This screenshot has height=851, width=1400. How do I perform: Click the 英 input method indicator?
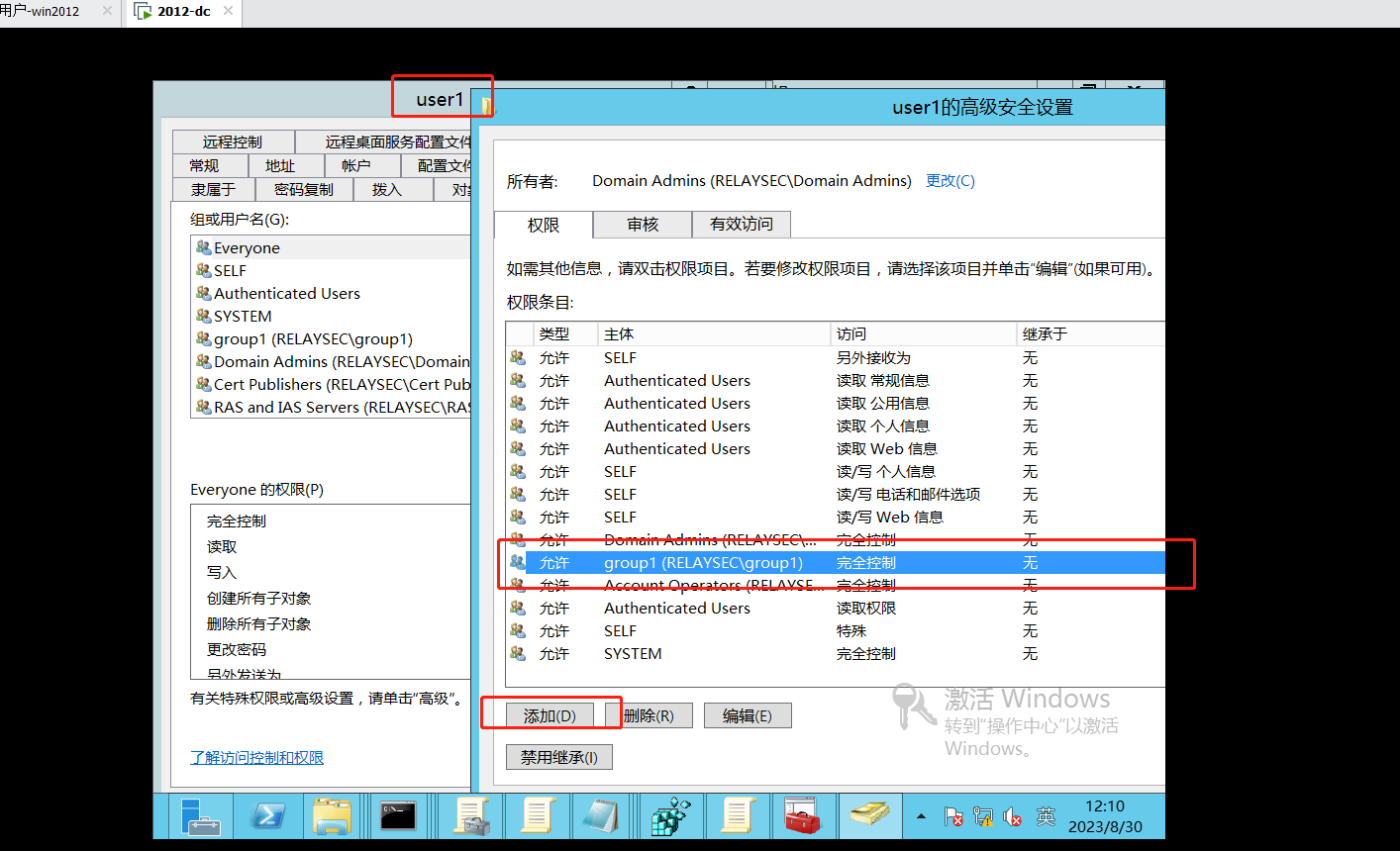point(1046,816)
